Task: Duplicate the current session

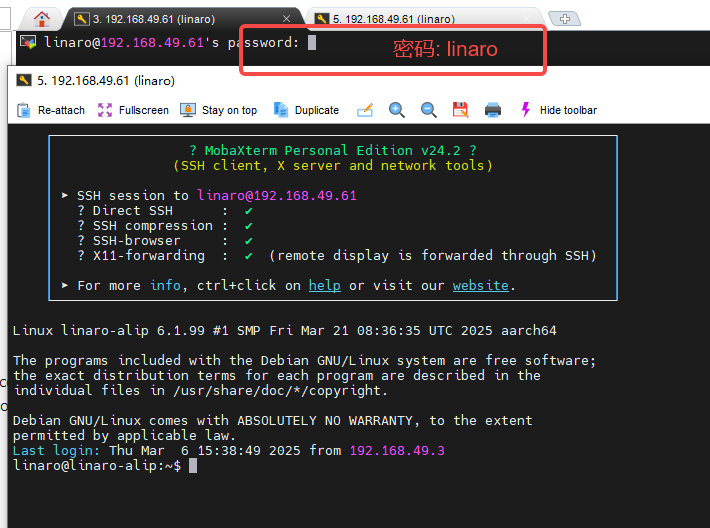Action: click(306, 110)
